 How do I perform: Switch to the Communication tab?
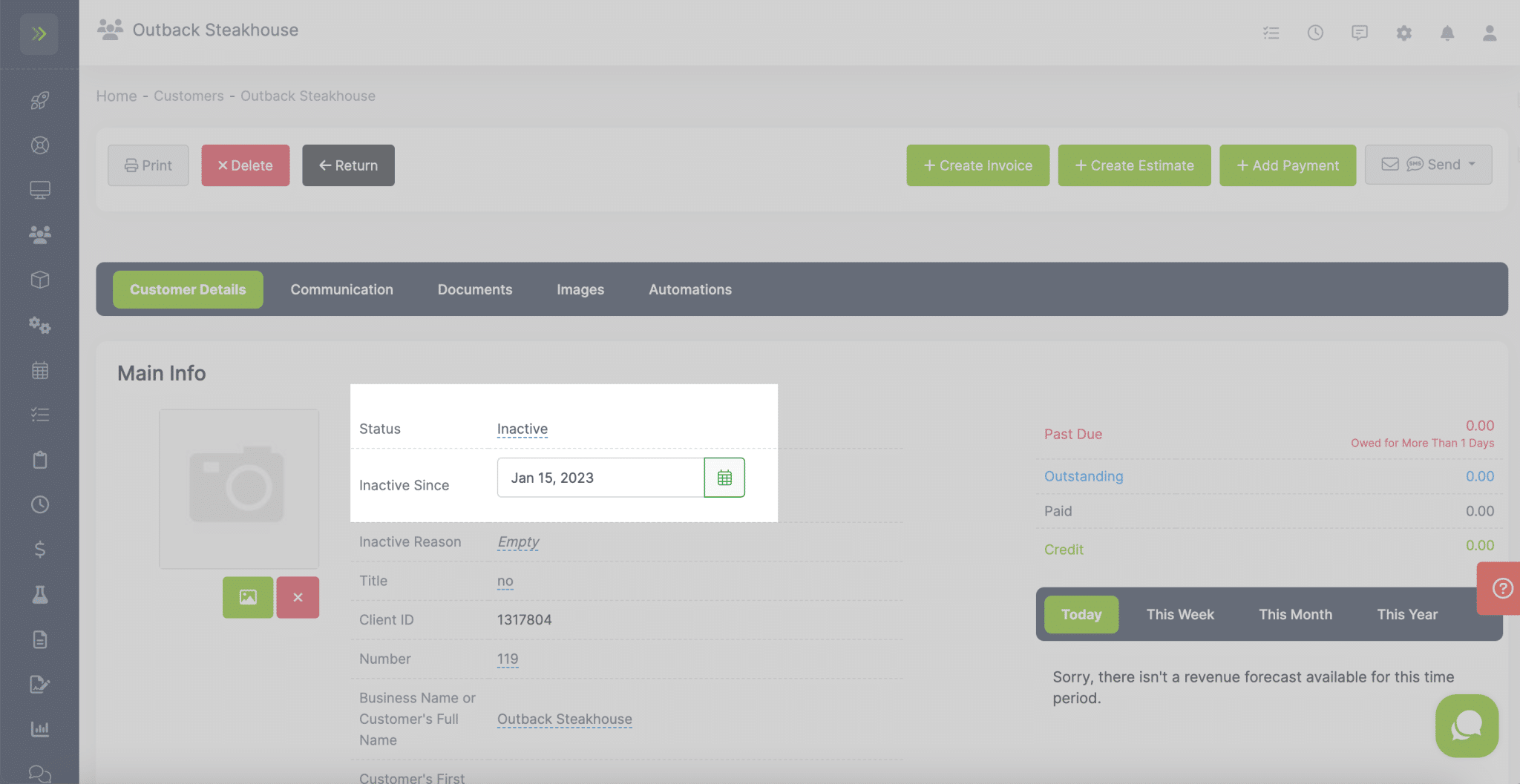(x=341, y=289)
